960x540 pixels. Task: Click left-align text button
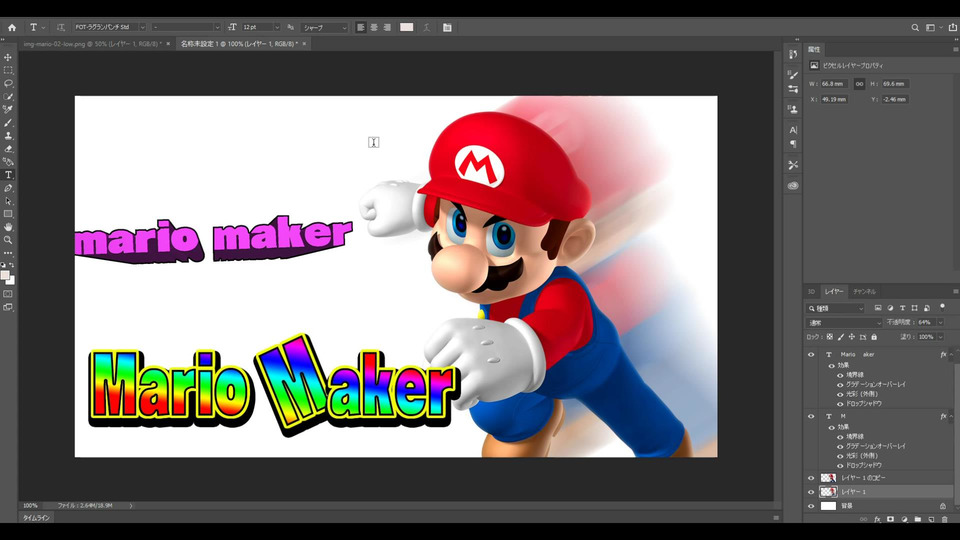361,27
